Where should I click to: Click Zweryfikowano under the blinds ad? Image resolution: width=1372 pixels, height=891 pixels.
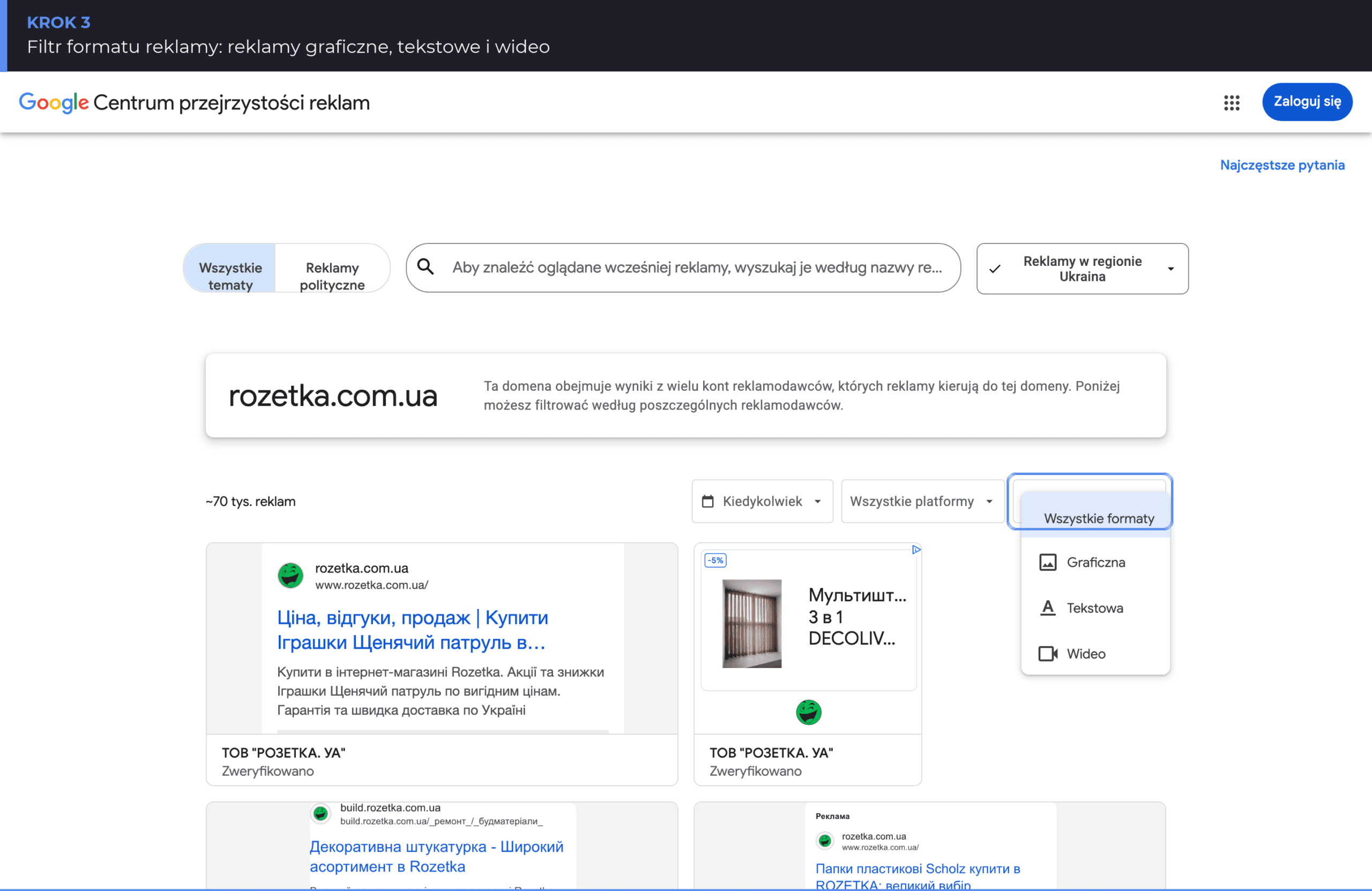click(756, 771)
